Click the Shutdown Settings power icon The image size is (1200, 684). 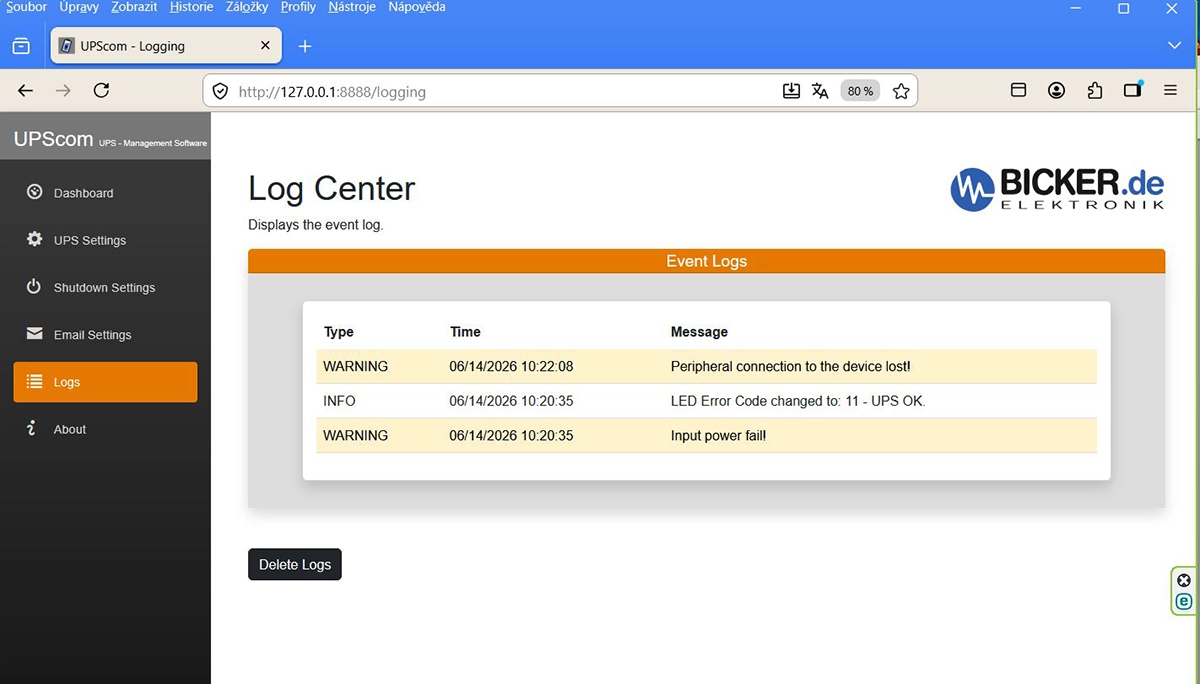[x=34, y=287]
